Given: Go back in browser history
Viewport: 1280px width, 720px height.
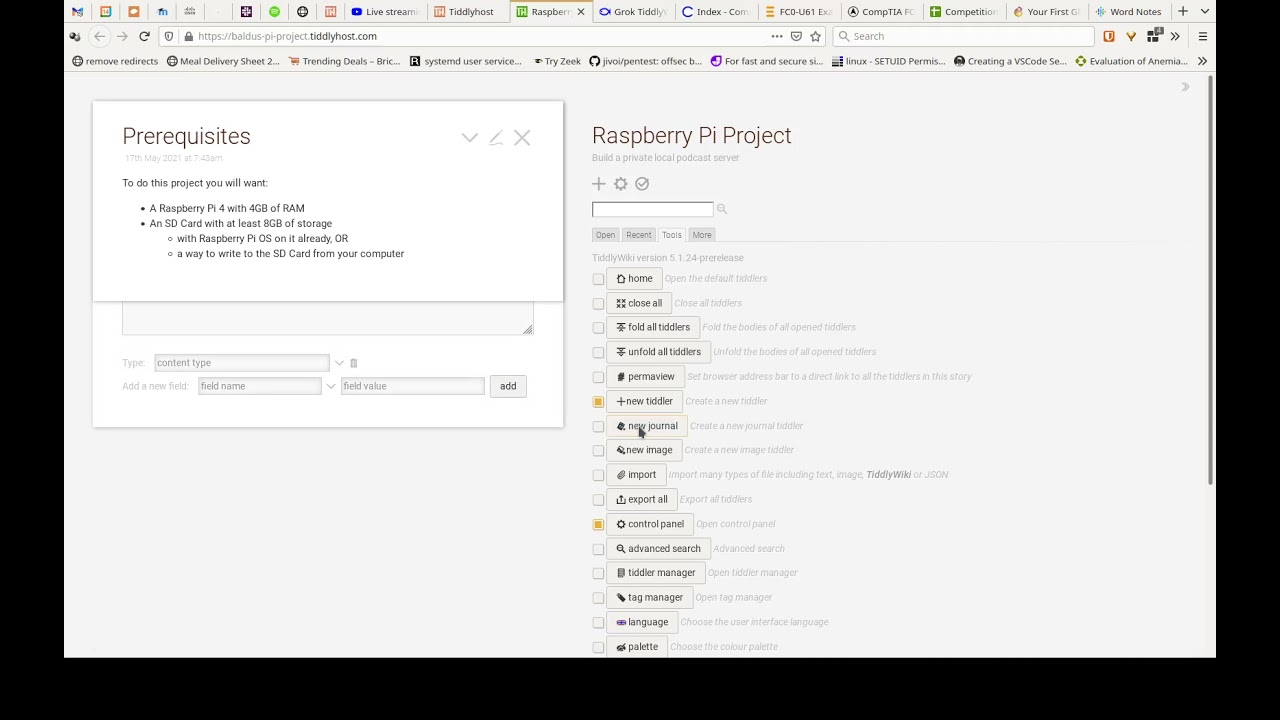Looking at the screenshot, I should [x=99, y=36].
